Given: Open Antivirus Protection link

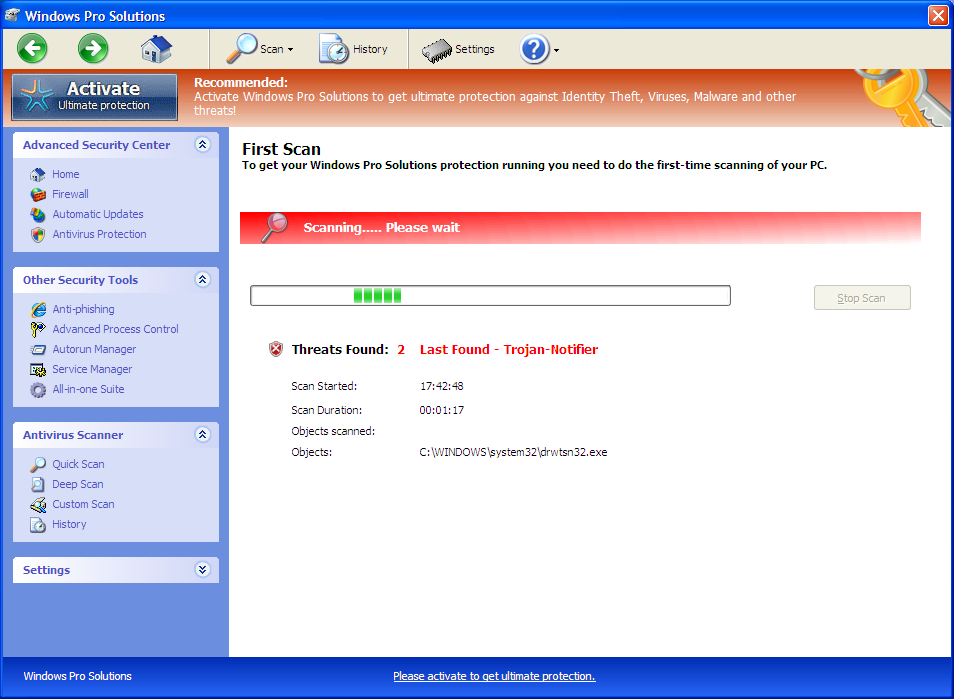Looking at the screenshot, I should pyautogui.click(x=99, y=234).
